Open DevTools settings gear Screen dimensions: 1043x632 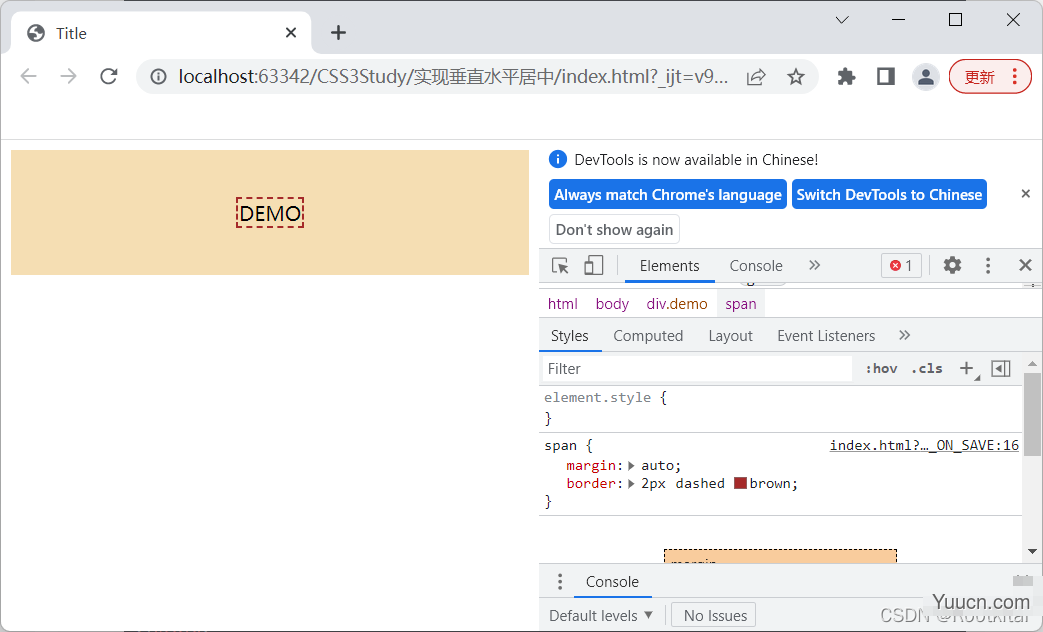(x=953, y=265)
